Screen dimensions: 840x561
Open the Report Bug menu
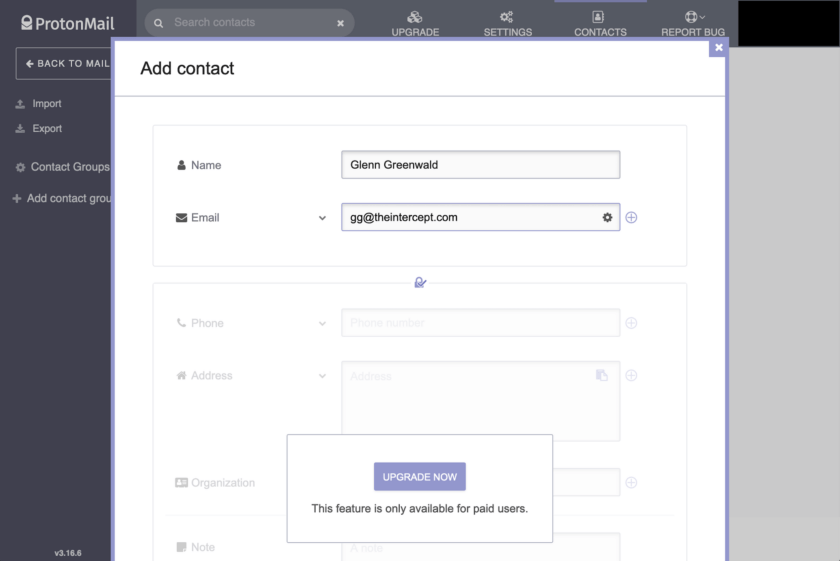(x=693, y=24)
